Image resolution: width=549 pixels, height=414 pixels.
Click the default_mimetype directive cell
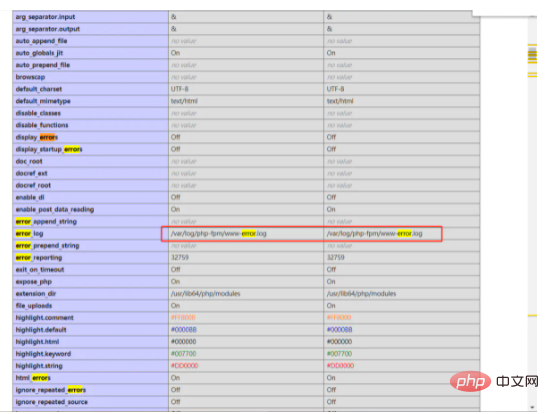pyautogui.click(x=90, y=101)
